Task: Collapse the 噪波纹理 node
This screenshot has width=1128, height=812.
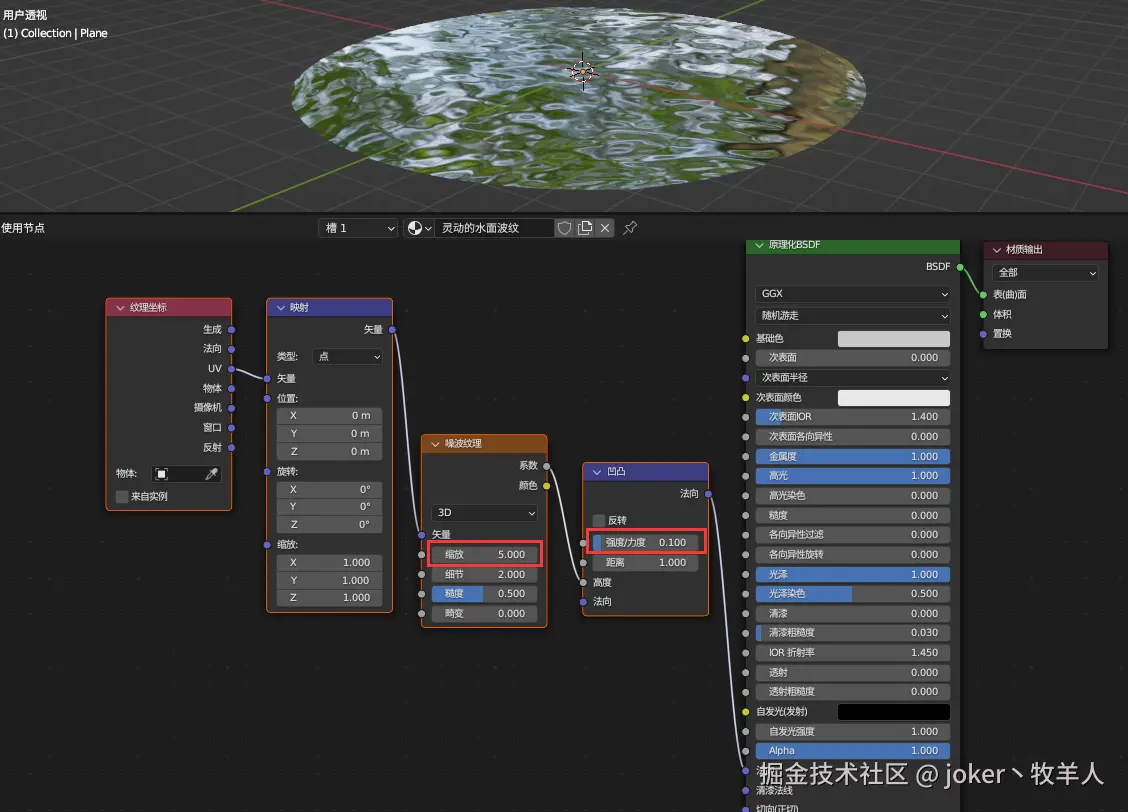Action: [435, 444]
